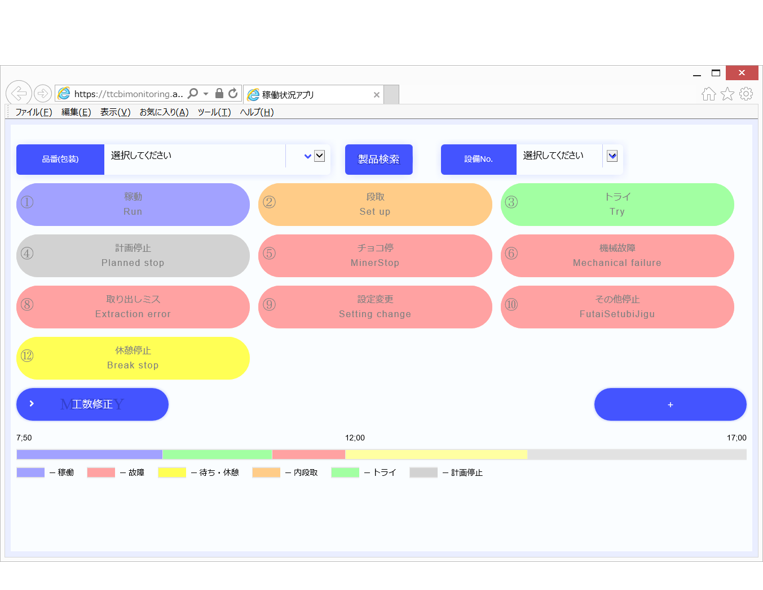Image resolution: width=763 pixels, height=590 pixels.
Task: Click the browser back arrow button
Action: [x=18, y=94]
